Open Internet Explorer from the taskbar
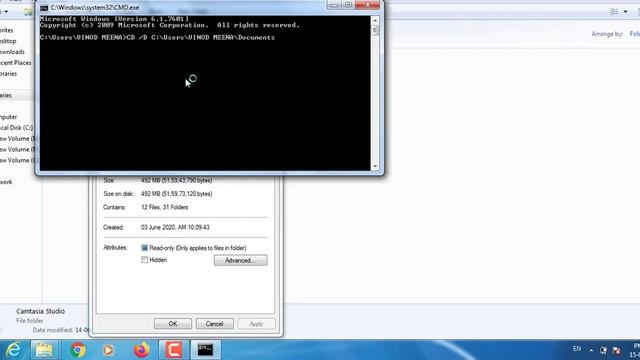 [x=13, y=350]
